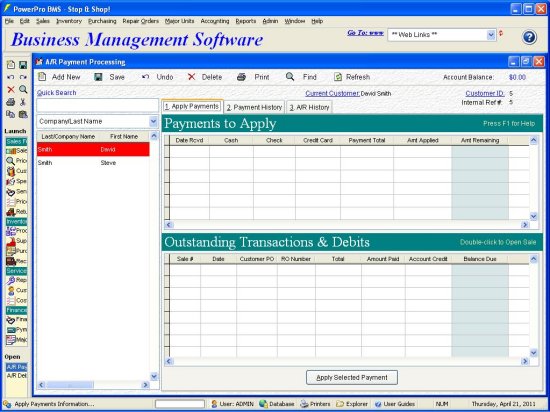Screen dimensions: 550x412
Task: Collapse the Finance section header in the Launch panel
Action: [16, 310]
